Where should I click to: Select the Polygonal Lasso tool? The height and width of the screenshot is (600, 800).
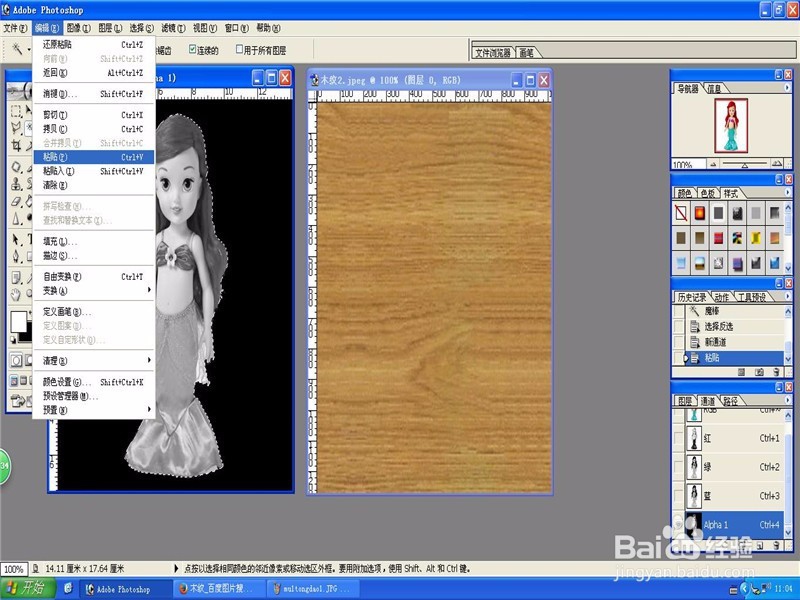16,128
